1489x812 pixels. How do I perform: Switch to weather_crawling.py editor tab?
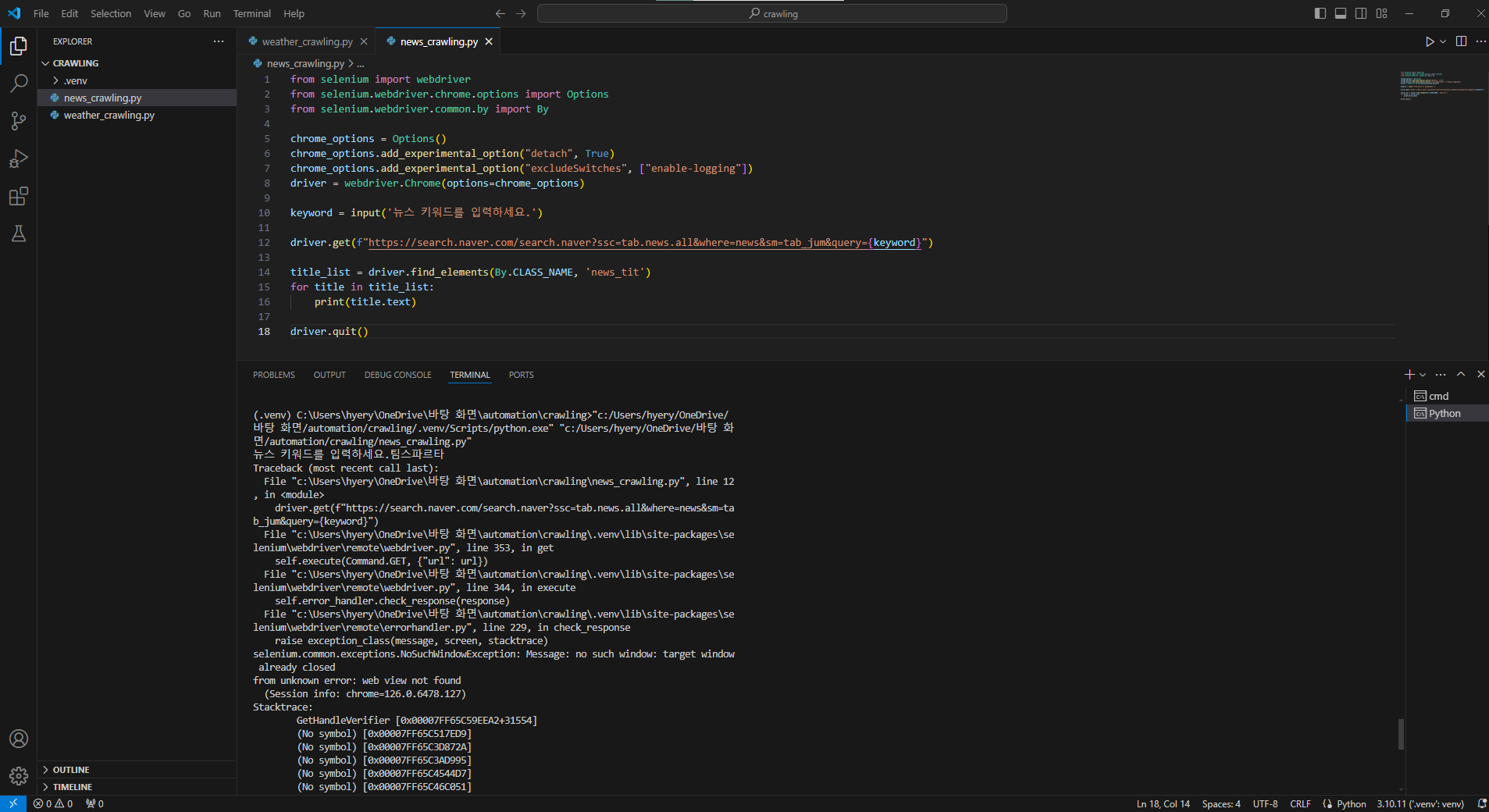point(307,41)
